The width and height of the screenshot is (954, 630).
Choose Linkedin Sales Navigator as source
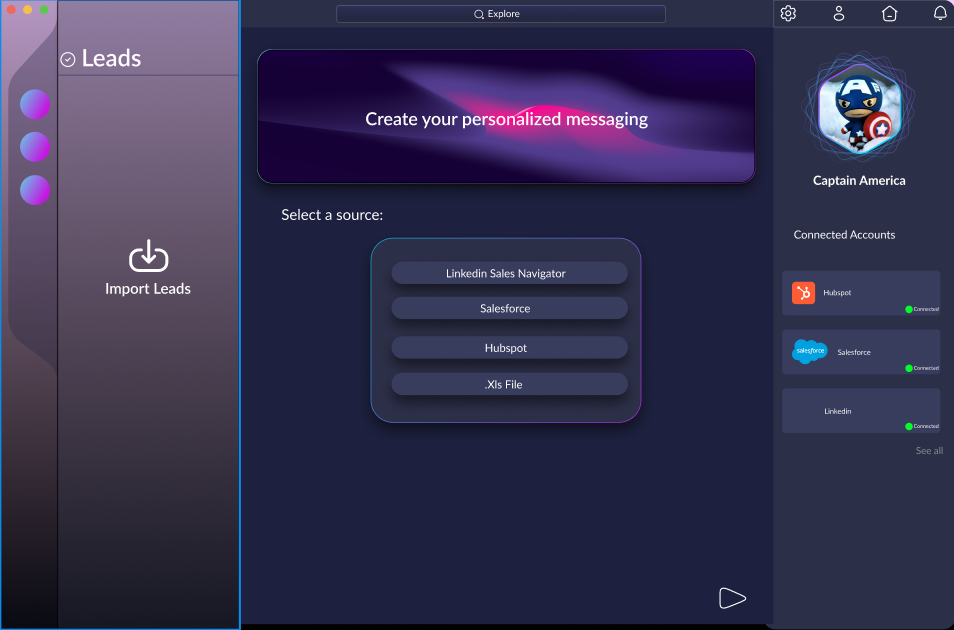(x=509, y=273)
